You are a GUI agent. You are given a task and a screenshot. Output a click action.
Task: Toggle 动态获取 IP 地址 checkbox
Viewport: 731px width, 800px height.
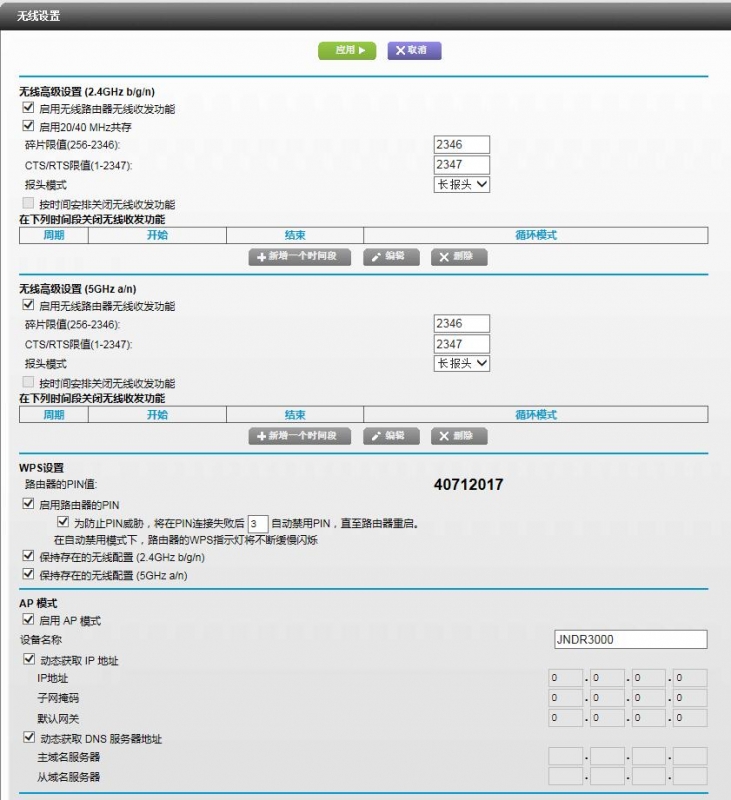point(29,659)
